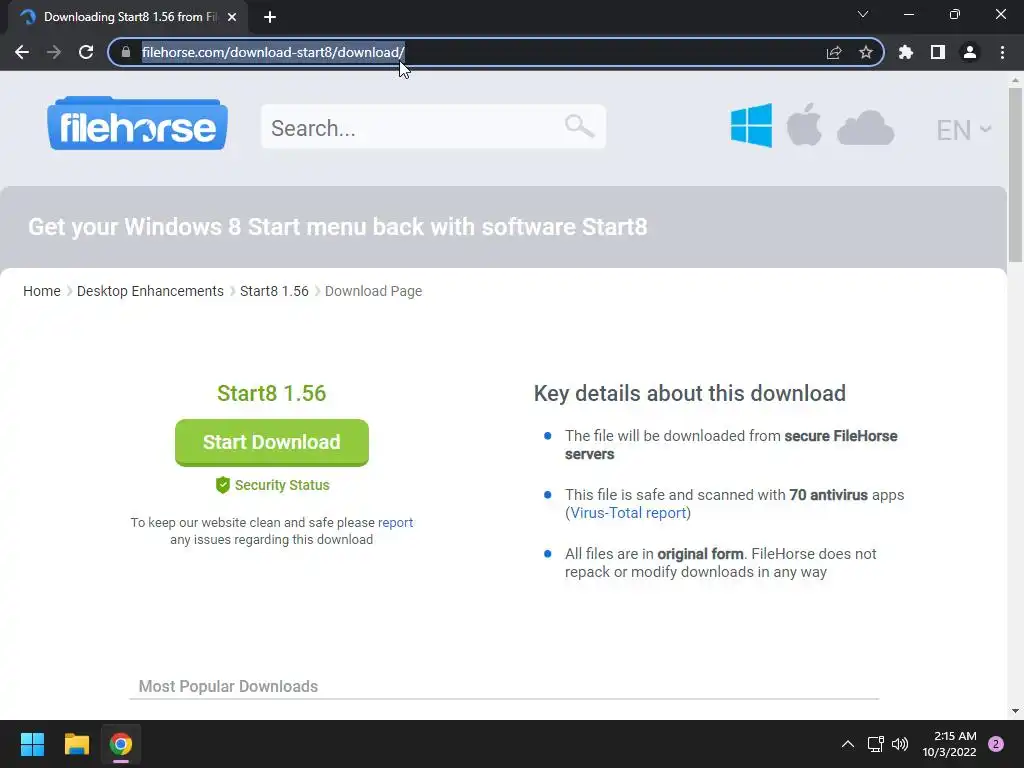Open the volume speaker tray icon
Viewport: 1024px width, 768px height.
900,744
